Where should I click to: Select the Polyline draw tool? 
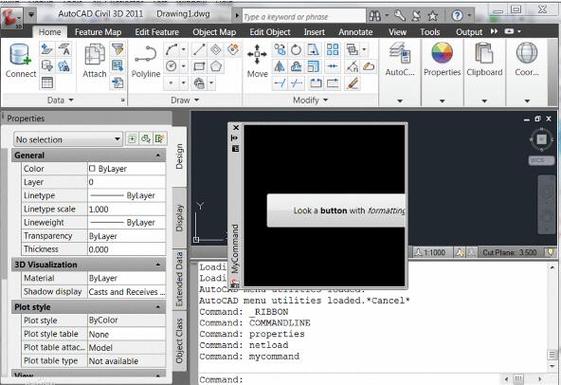tap(146, 62)
